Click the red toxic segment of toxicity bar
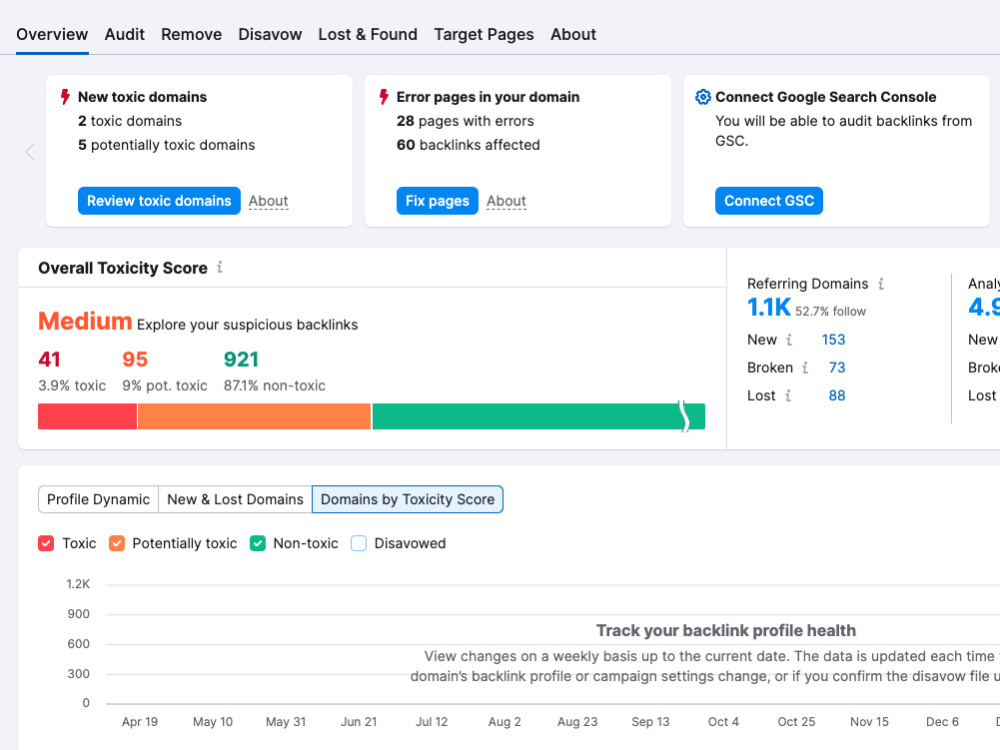 coord(87,416)
